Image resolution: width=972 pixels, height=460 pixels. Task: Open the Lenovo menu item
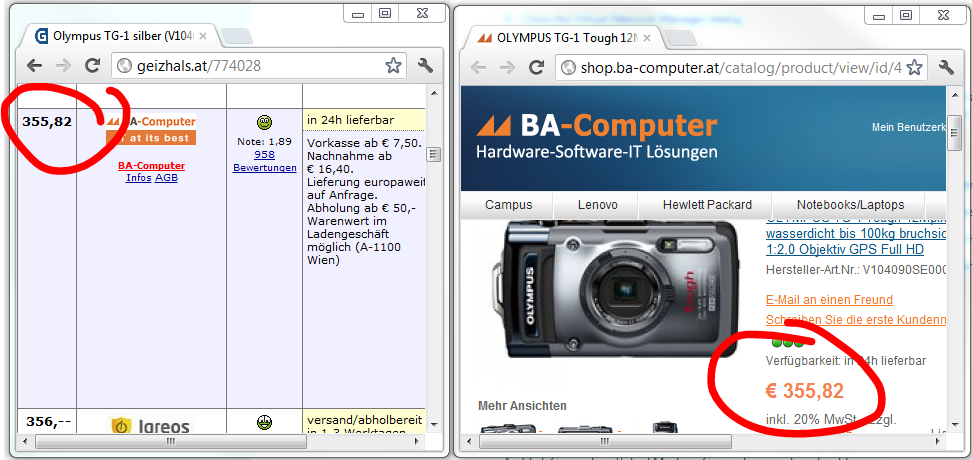click(598, 205)
